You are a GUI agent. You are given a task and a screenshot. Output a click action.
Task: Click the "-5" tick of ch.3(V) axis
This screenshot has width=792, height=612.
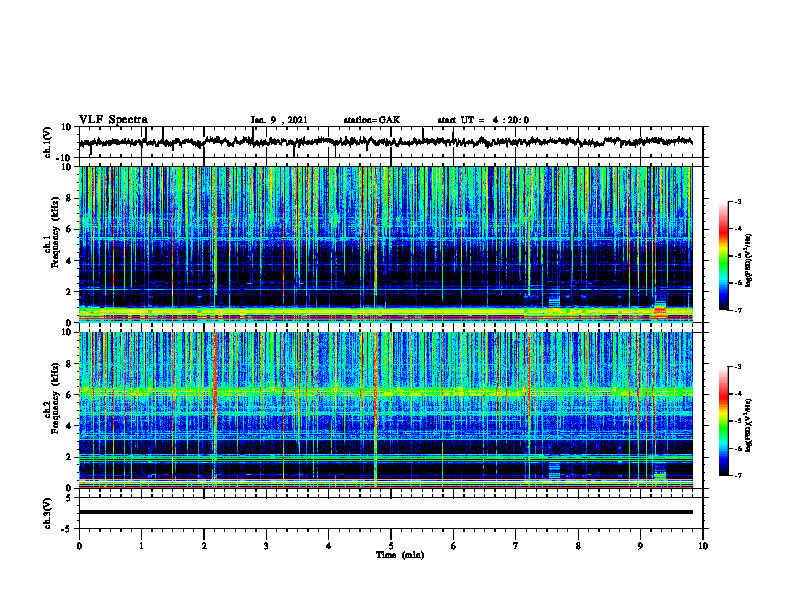click(68, 529)
